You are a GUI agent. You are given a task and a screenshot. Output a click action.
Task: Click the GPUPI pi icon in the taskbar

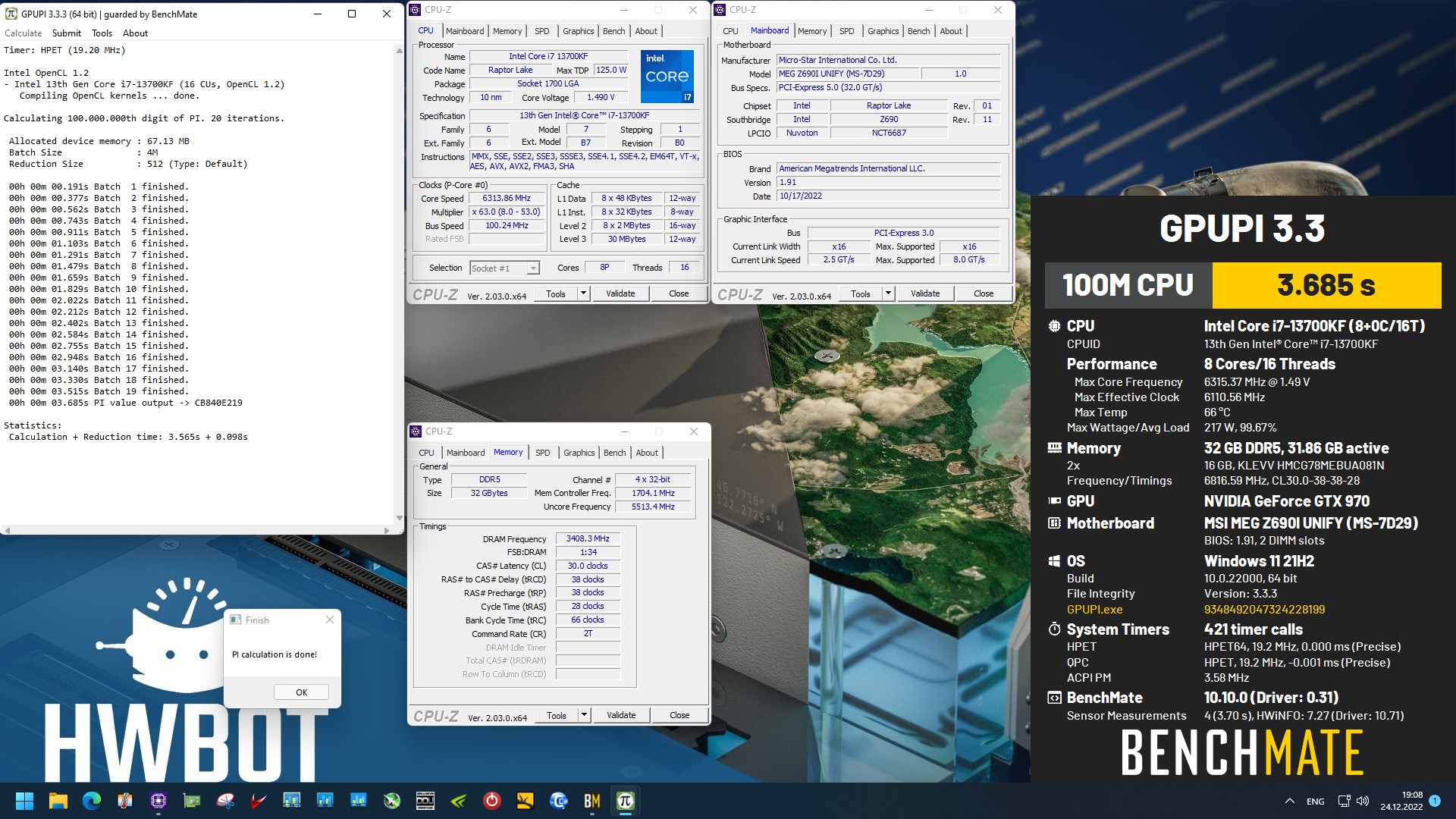point(625,801)
